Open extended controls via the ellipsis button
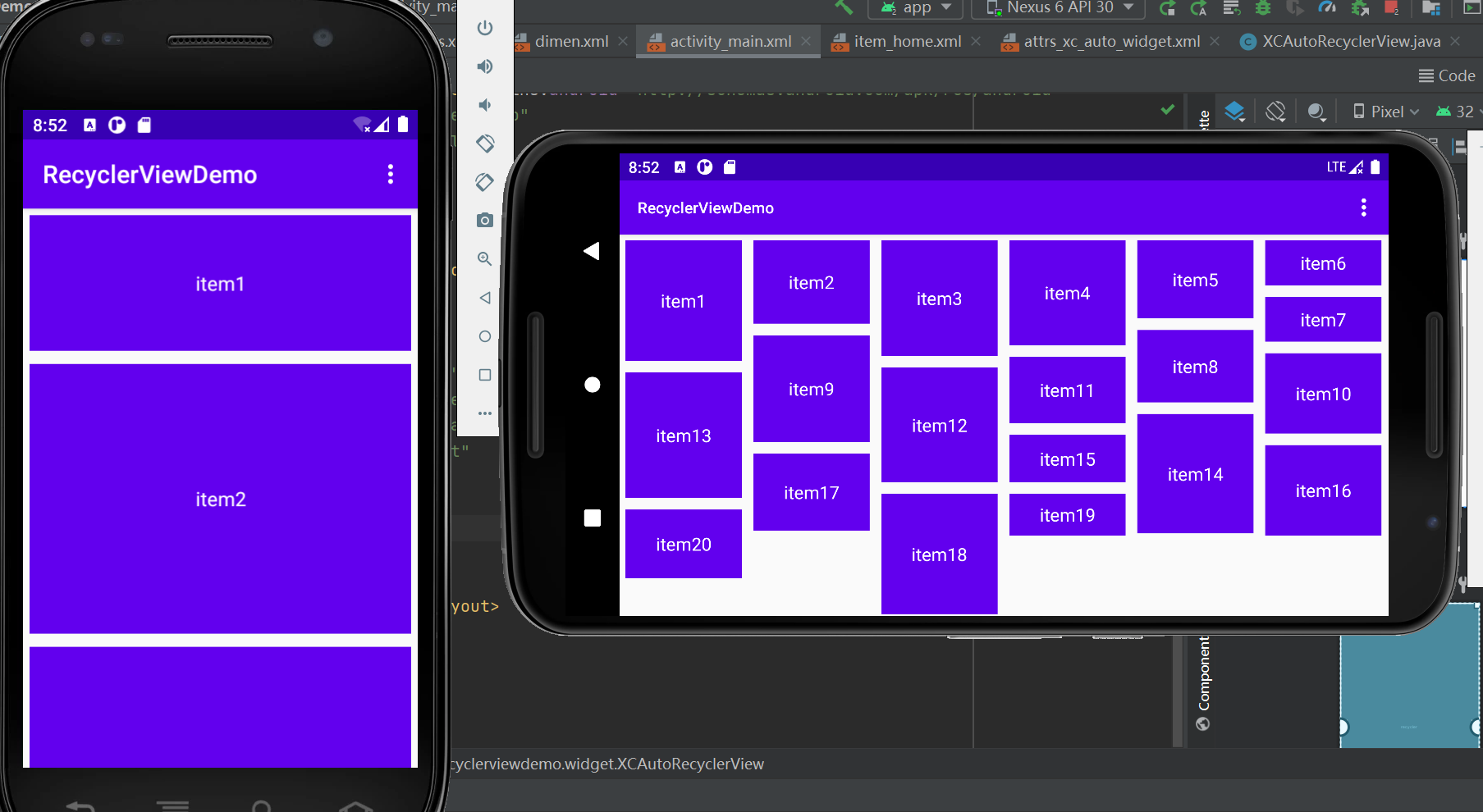 (485, 413)
